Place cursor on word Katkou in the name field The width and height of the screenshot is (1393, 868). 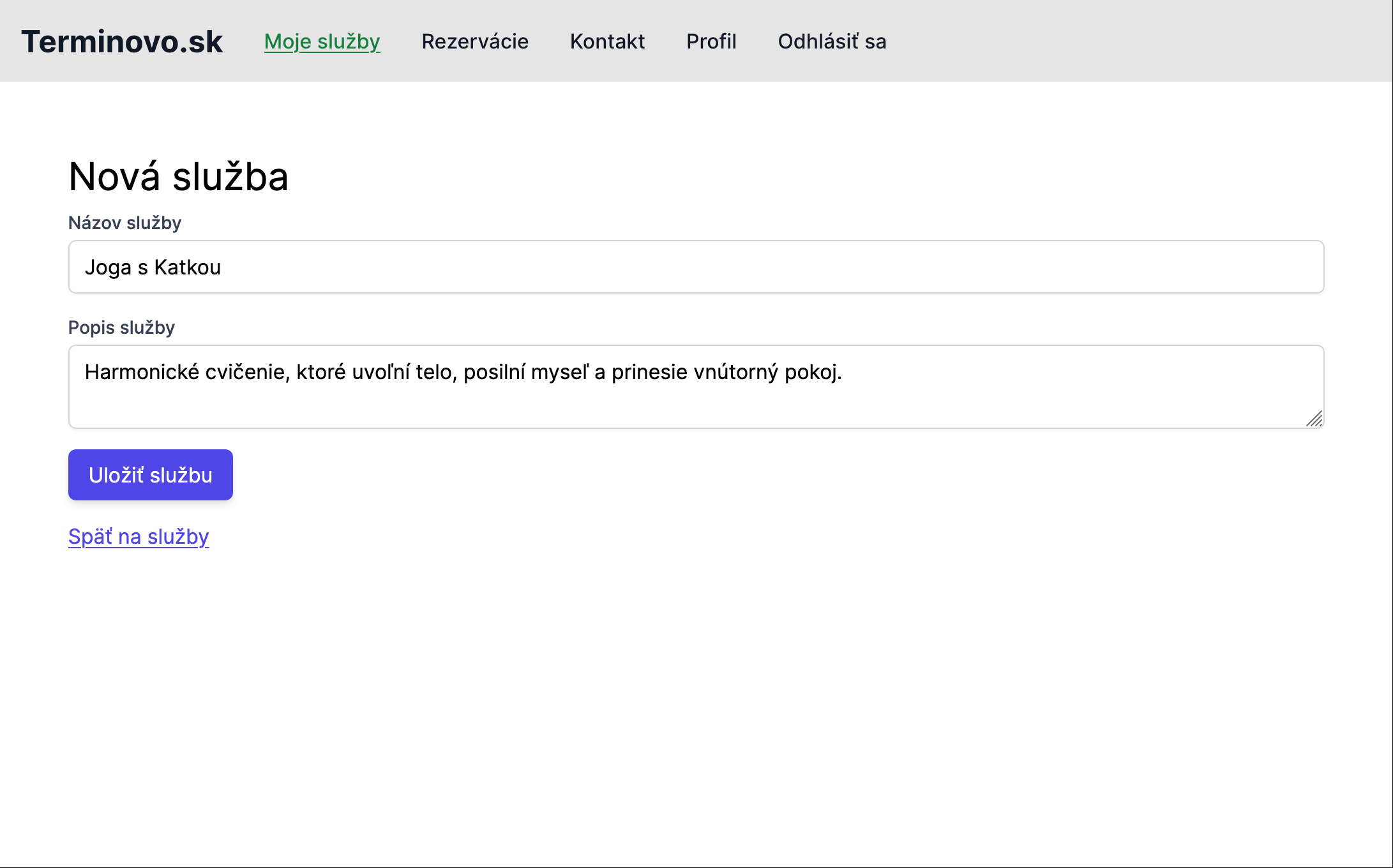(x=188, y=267)
